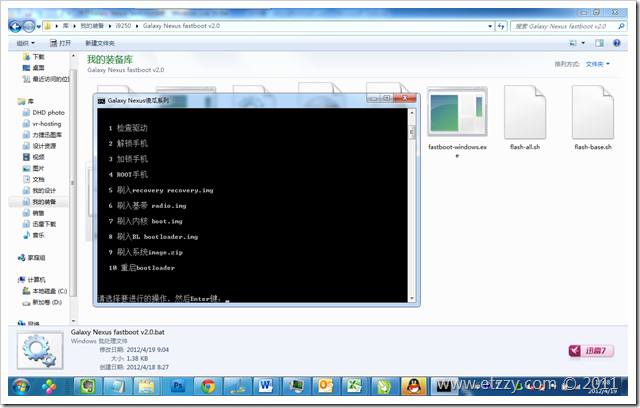Click the colorful flower icon in taskbar
The width and height of the screenshot is (640, 408).
[x=49, y=386]
